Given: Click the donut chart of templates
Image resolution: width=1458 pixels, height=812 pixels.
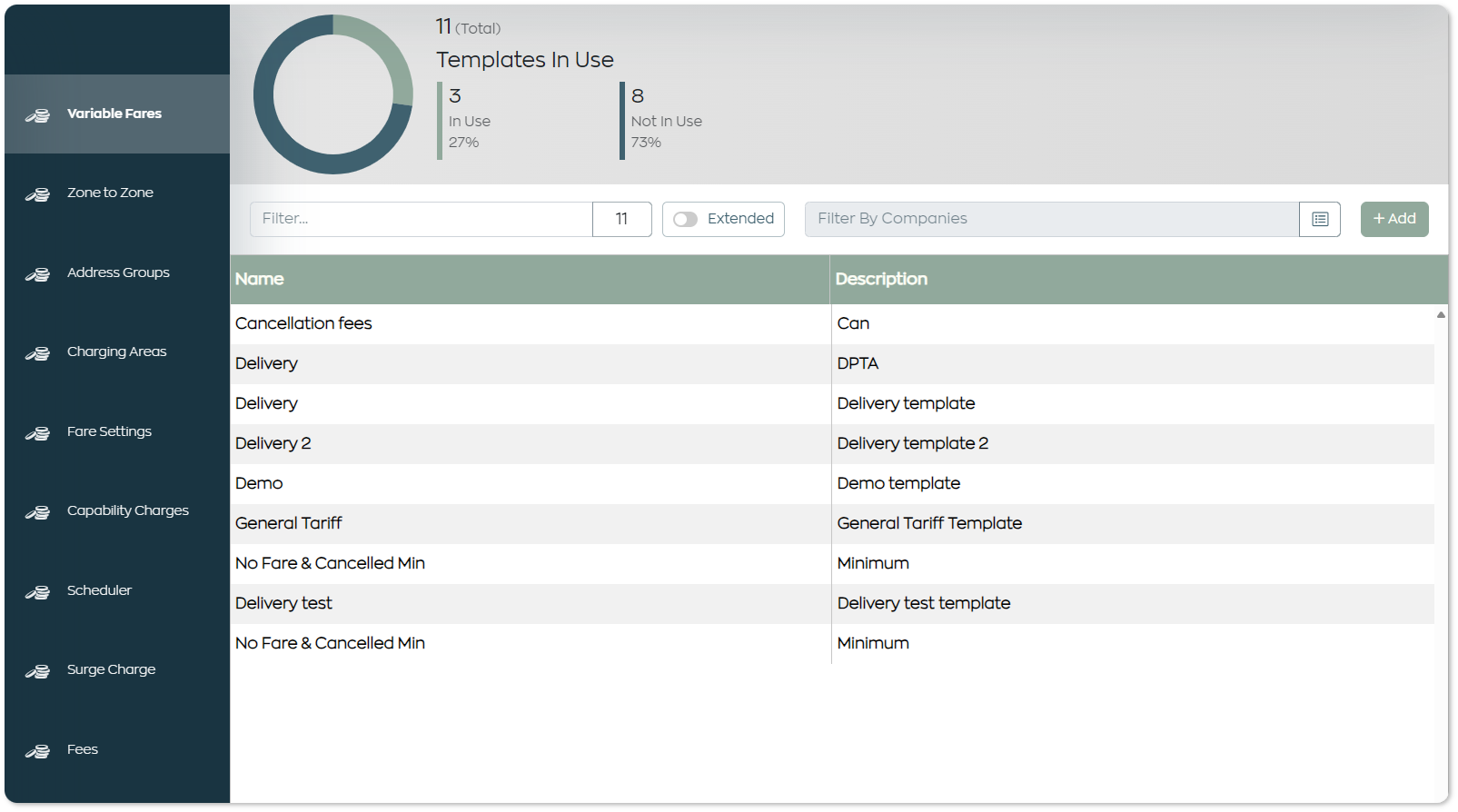Looking at the screenshot, I should pos(333,94).
